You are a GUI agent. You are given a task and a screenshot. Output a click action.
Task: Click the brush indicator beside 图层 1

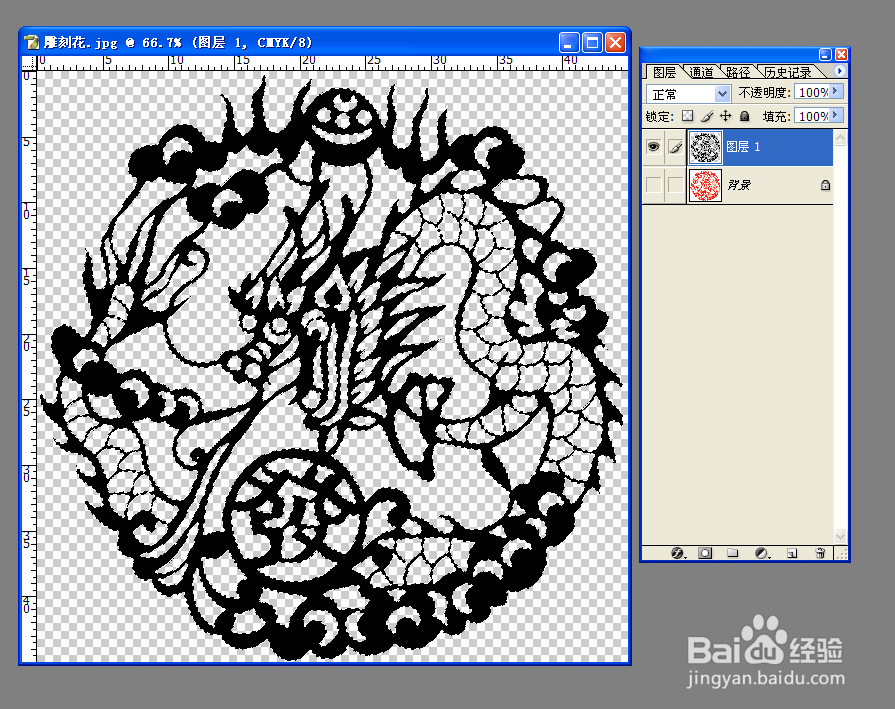click(675, 147)
